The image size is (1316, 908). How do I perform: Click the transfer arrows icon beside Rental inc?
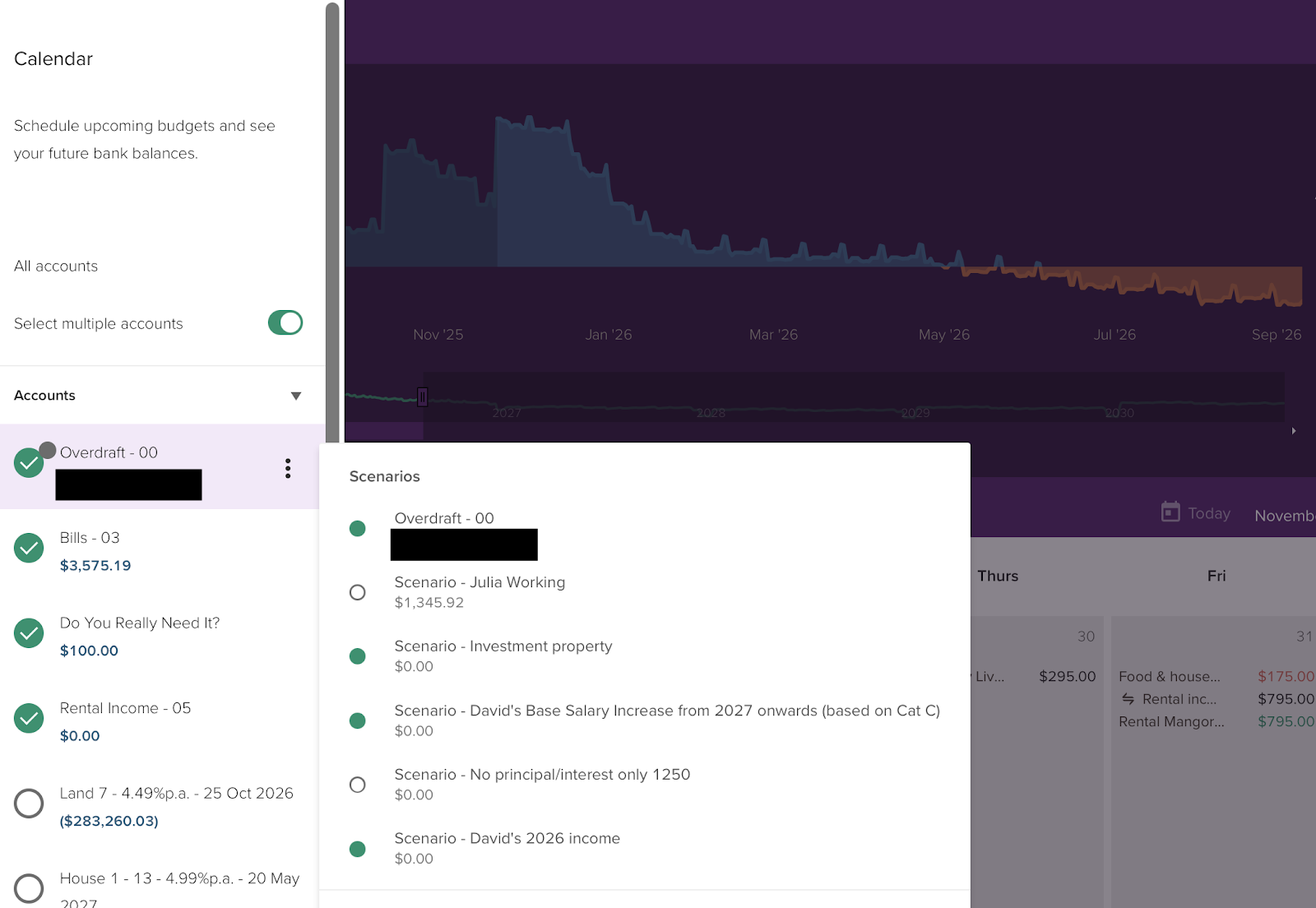point(1128,699)
